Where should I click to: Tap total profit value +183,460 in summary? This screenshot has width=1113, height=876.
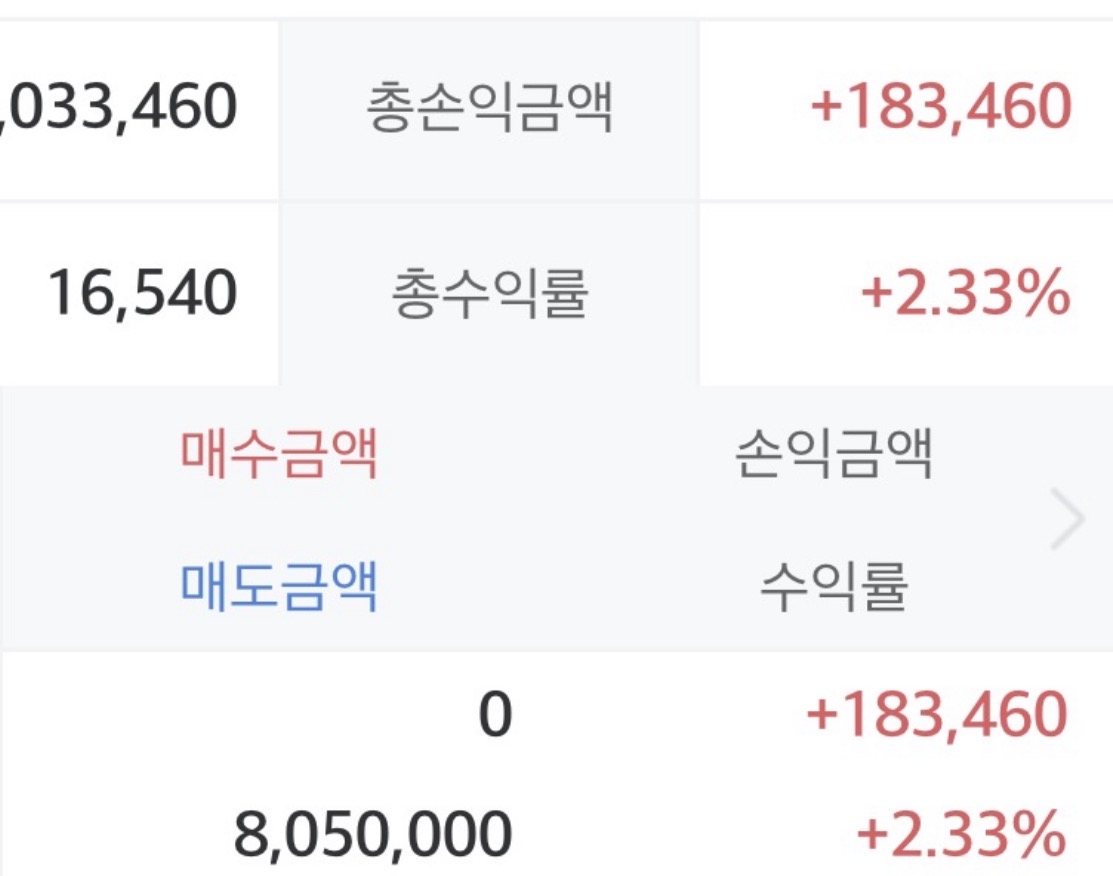click(940, 108)
